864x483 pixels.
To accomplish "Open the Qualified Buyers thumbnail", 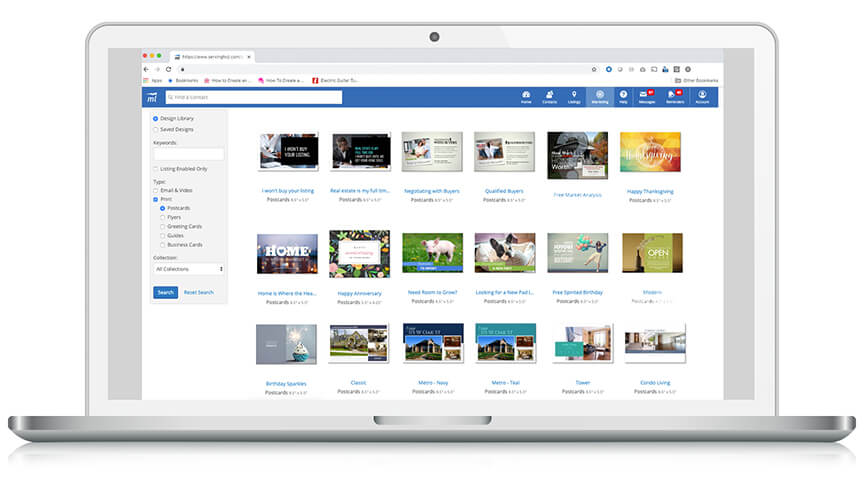I will pyautogui.click(x=504, y=151).
